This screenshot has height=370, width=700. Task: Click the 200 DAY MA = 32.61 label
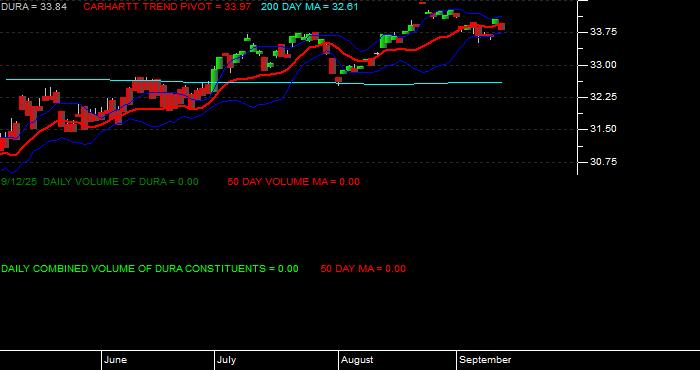(309, 7)
